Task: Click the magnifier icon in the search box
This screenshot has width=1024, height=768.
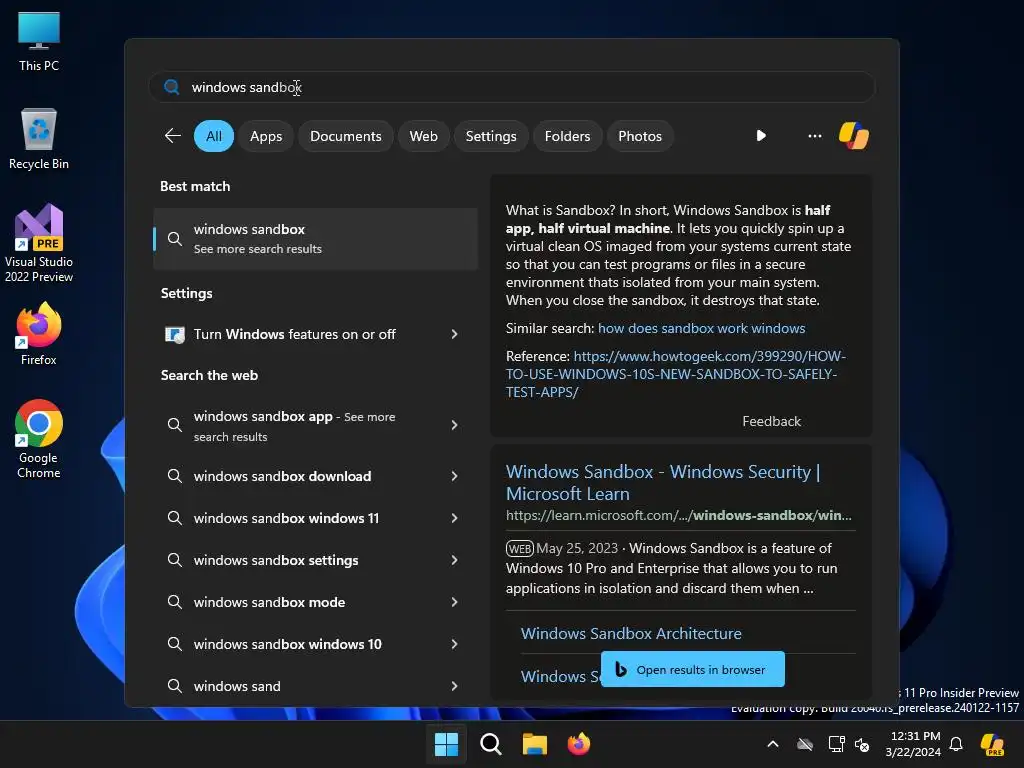Action: pyautogui.click(x=172, y=87)
